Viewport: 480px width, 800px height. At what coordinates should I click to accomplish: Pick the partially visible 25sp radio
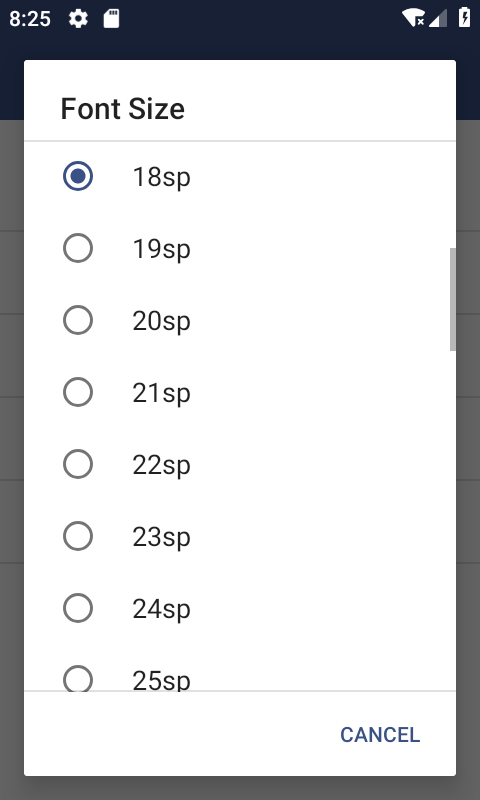[78, 678]
